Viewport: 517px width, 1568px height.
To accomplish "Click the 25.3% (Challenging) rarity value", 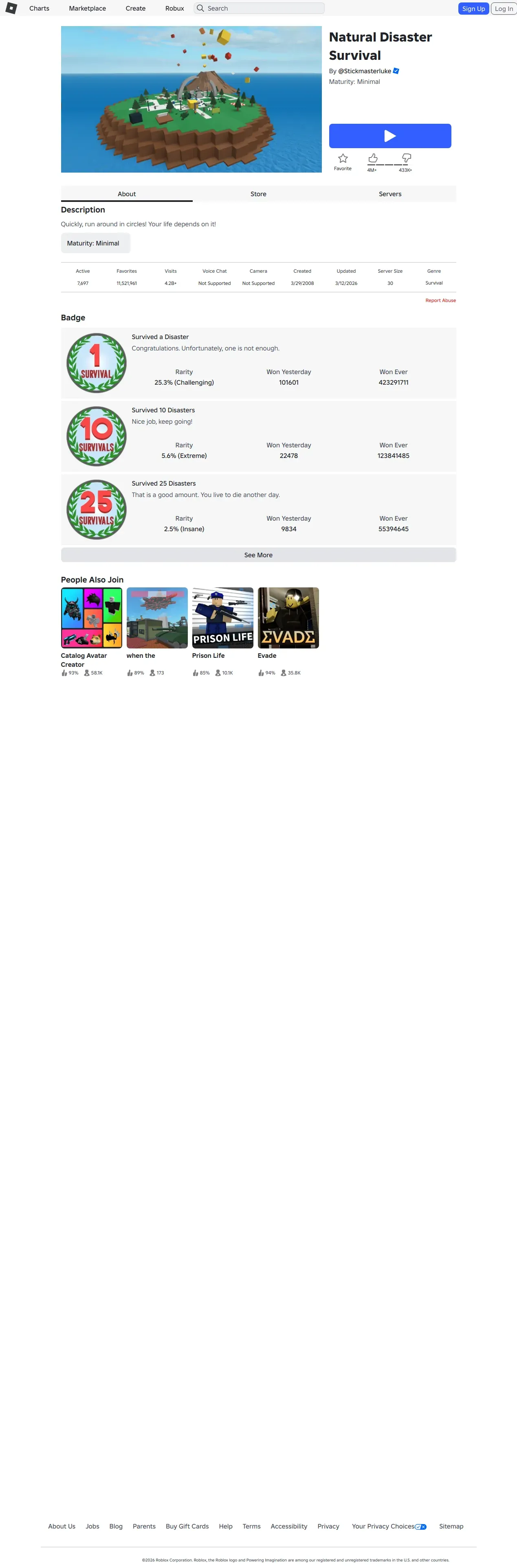I will 184,382.
